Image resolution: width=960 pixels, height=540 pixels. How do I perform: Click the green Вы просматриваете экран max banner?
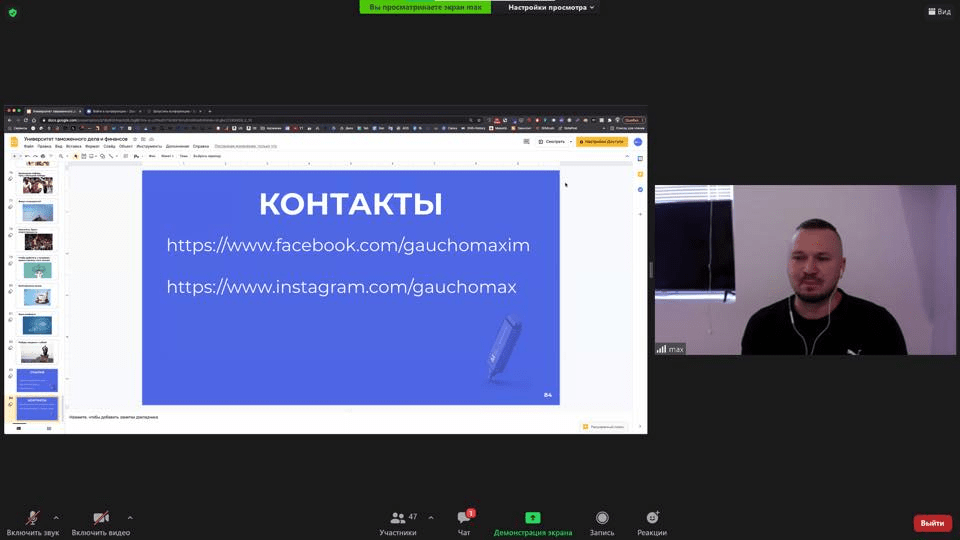coord(425,7)
